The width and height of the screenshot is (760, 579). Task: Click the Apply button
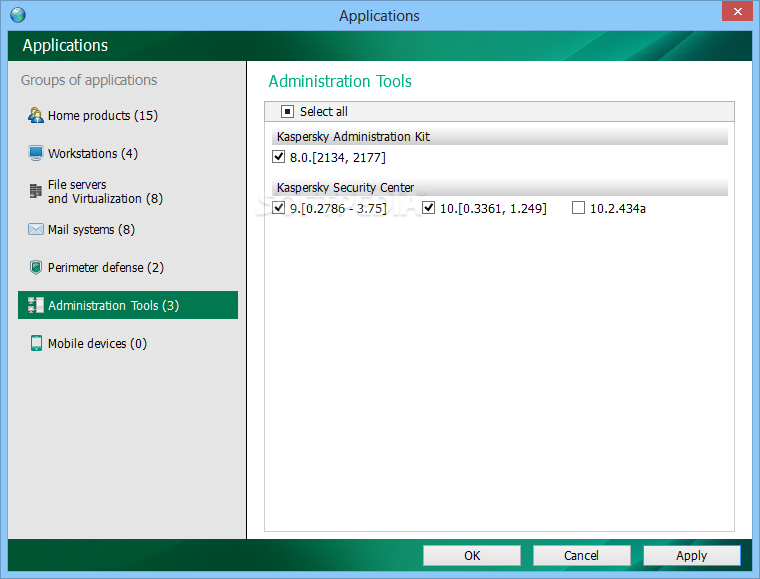692,555
